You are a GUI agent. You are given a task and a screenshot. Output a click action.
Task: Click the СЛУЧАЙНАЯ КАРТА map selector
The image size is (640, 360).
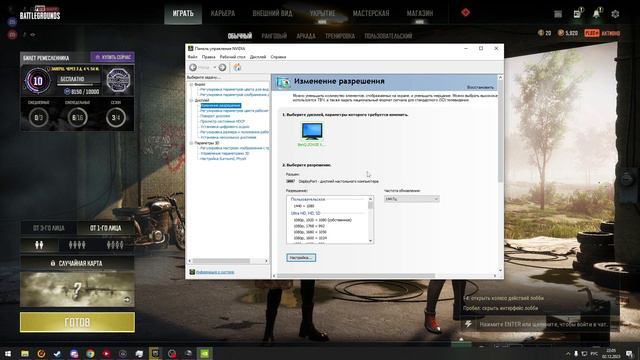coord(77,263)
